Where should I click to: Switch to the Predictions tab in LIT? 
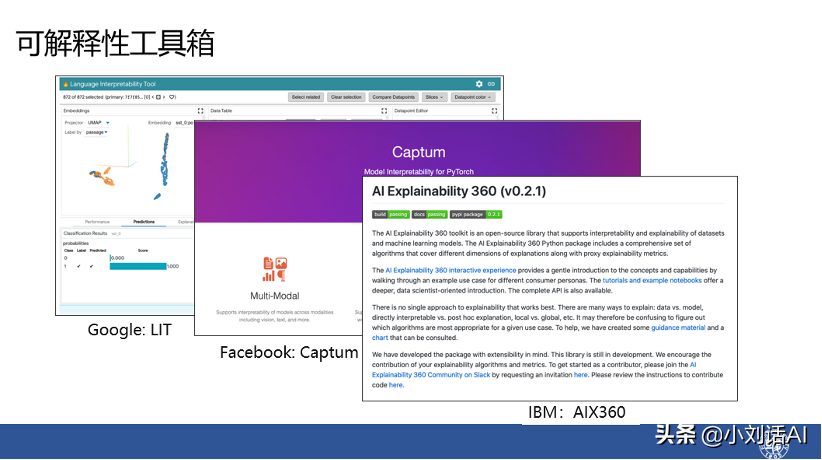(x=144, y=222)
